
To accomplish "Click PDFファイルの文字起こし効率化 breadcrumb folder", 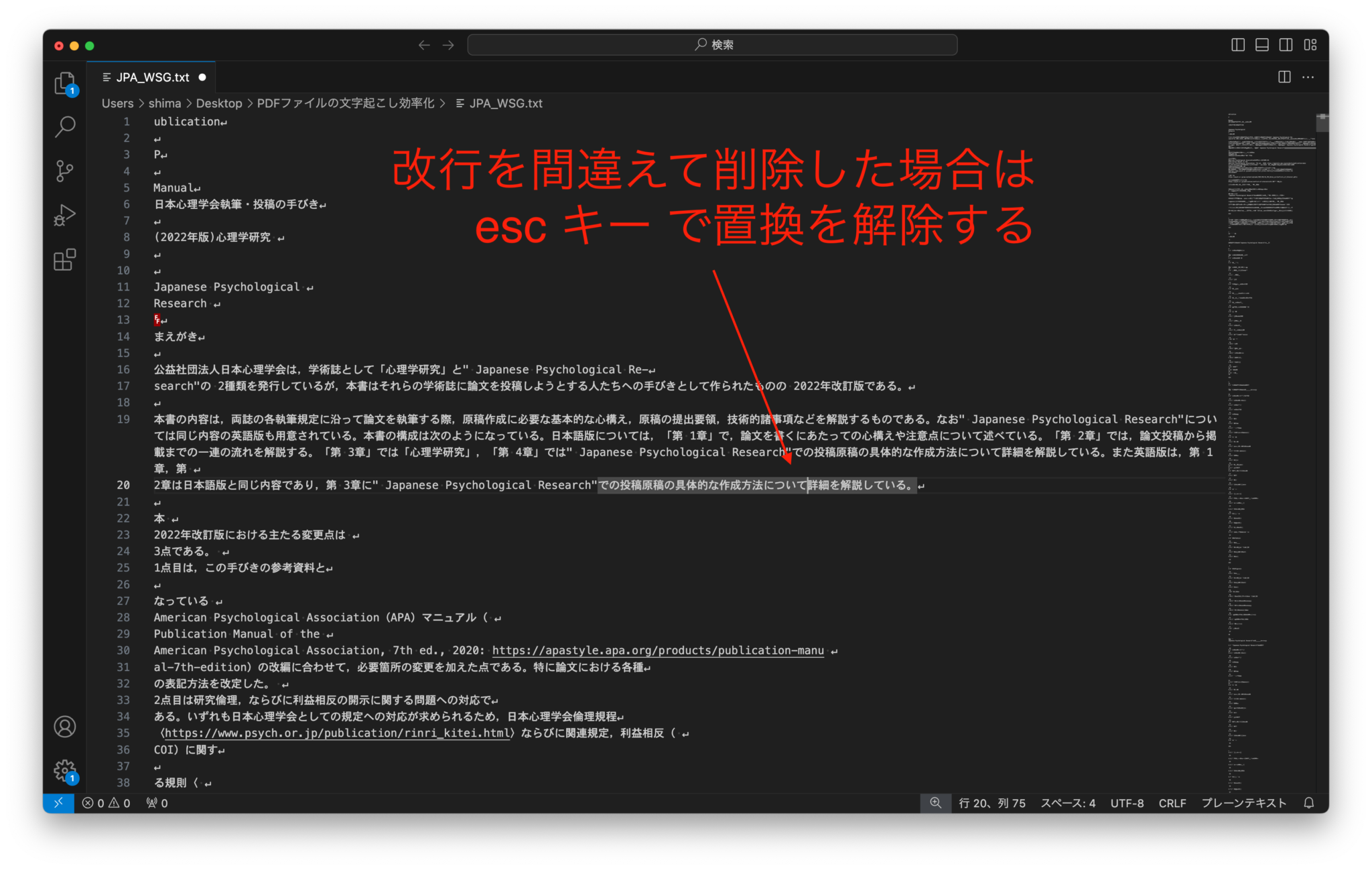I will pos(346,103).
